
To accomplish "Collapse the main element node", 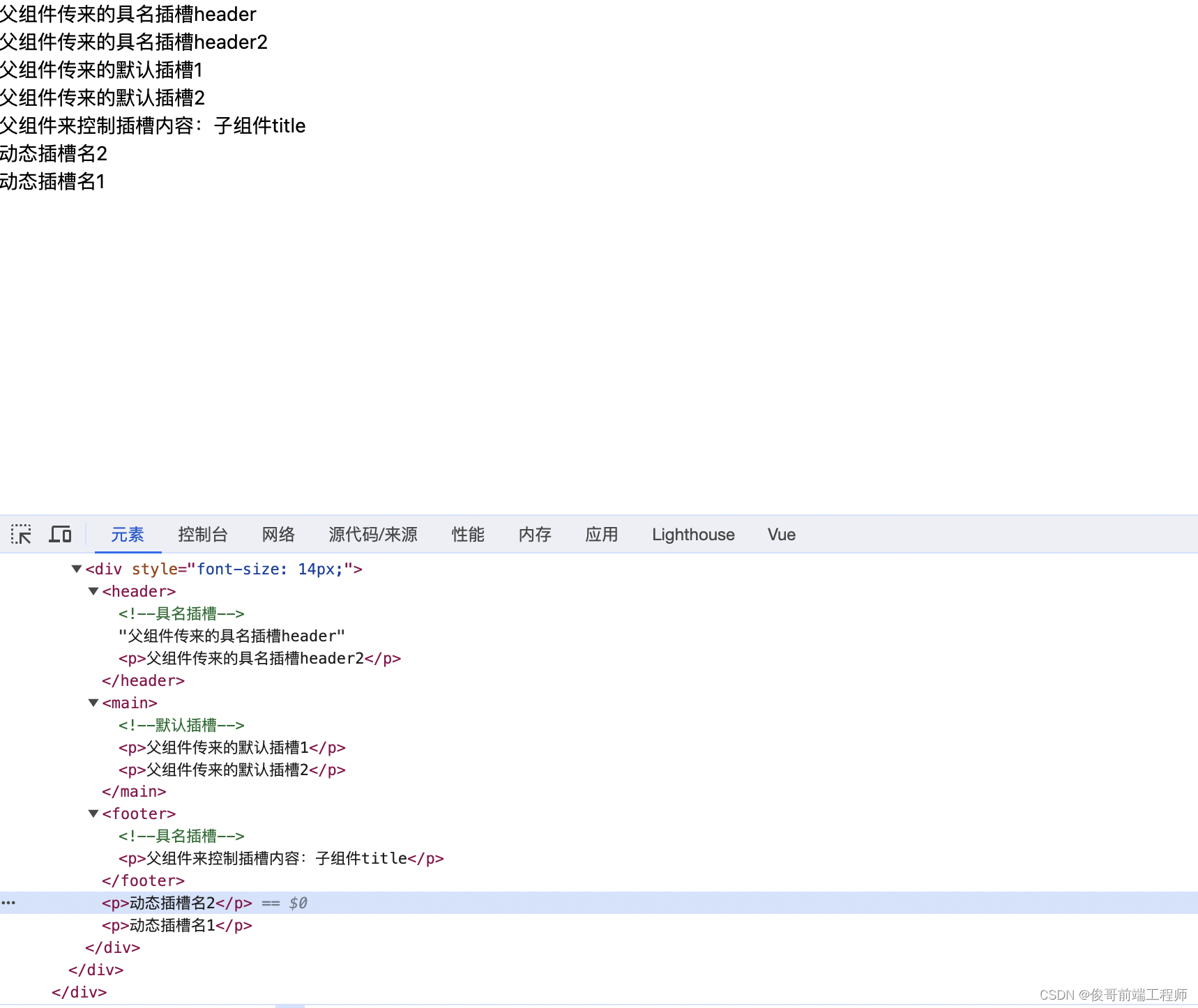I will (93, 703).
